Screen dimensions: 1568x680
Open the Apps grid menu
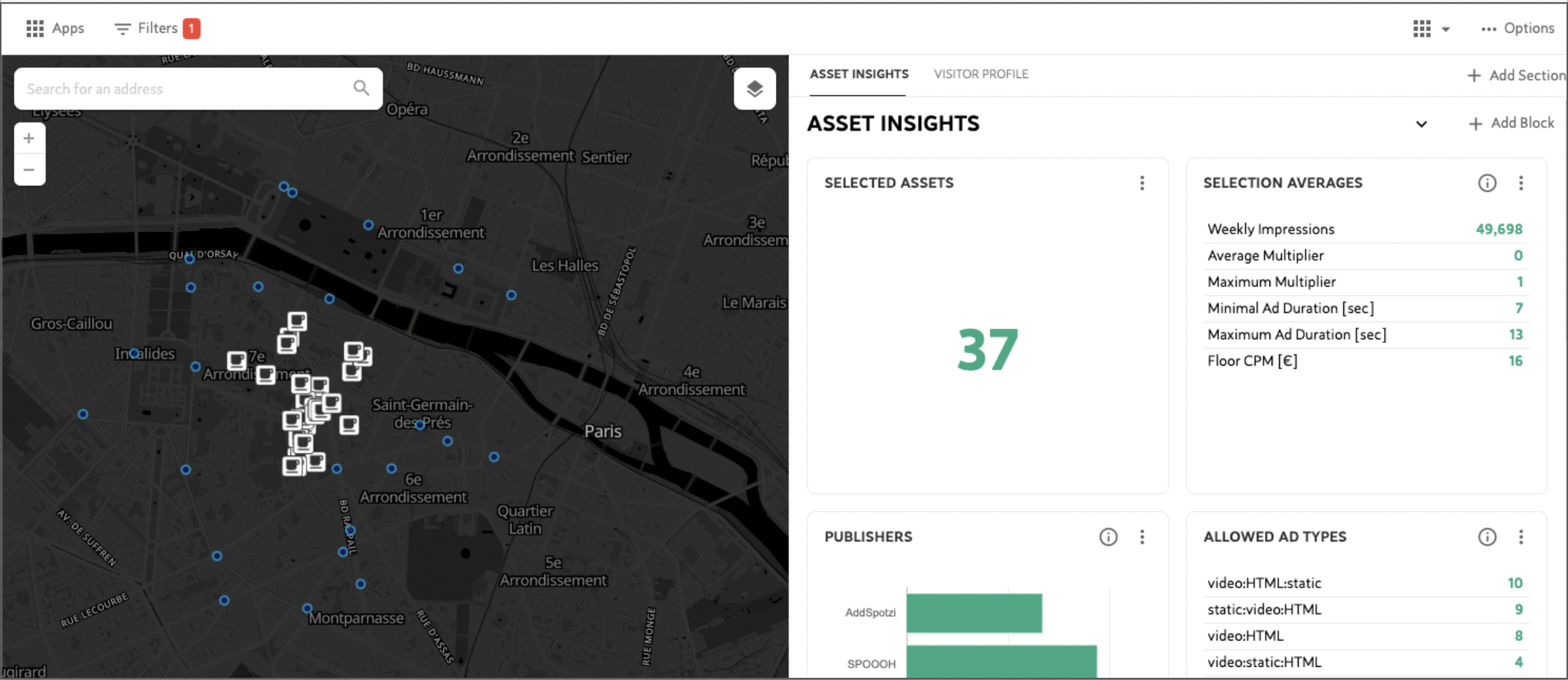click(x=55, y=28)
